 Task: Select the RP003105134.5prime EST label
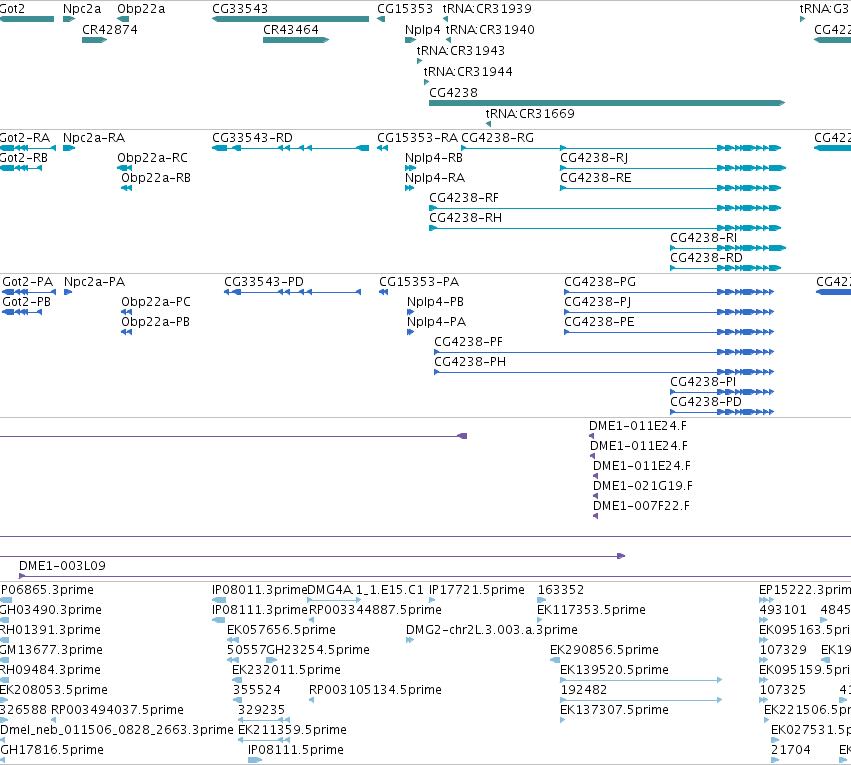click(x=376, y=691)
